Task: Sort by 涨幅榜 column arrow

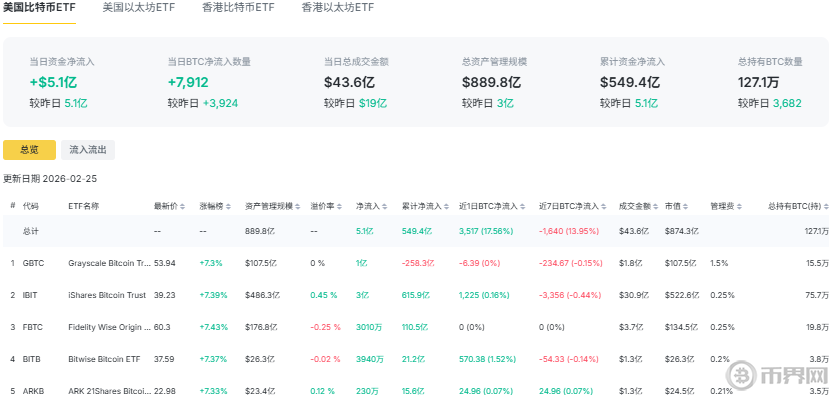Action: [x=227, y=205]
